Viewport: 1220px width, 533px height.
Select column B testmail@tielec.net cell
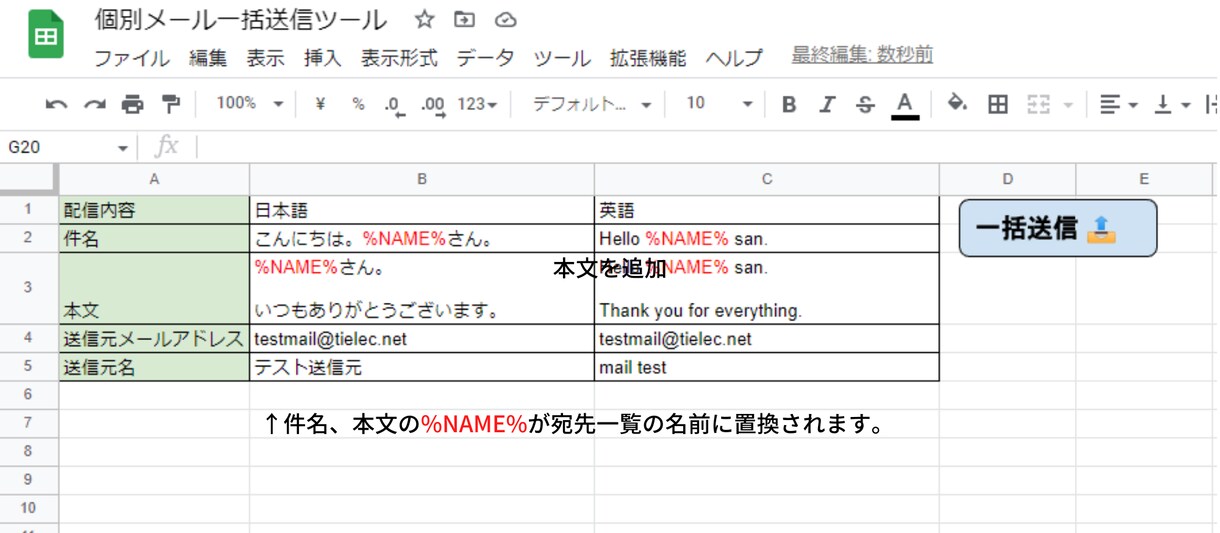[x=422, y=339]
